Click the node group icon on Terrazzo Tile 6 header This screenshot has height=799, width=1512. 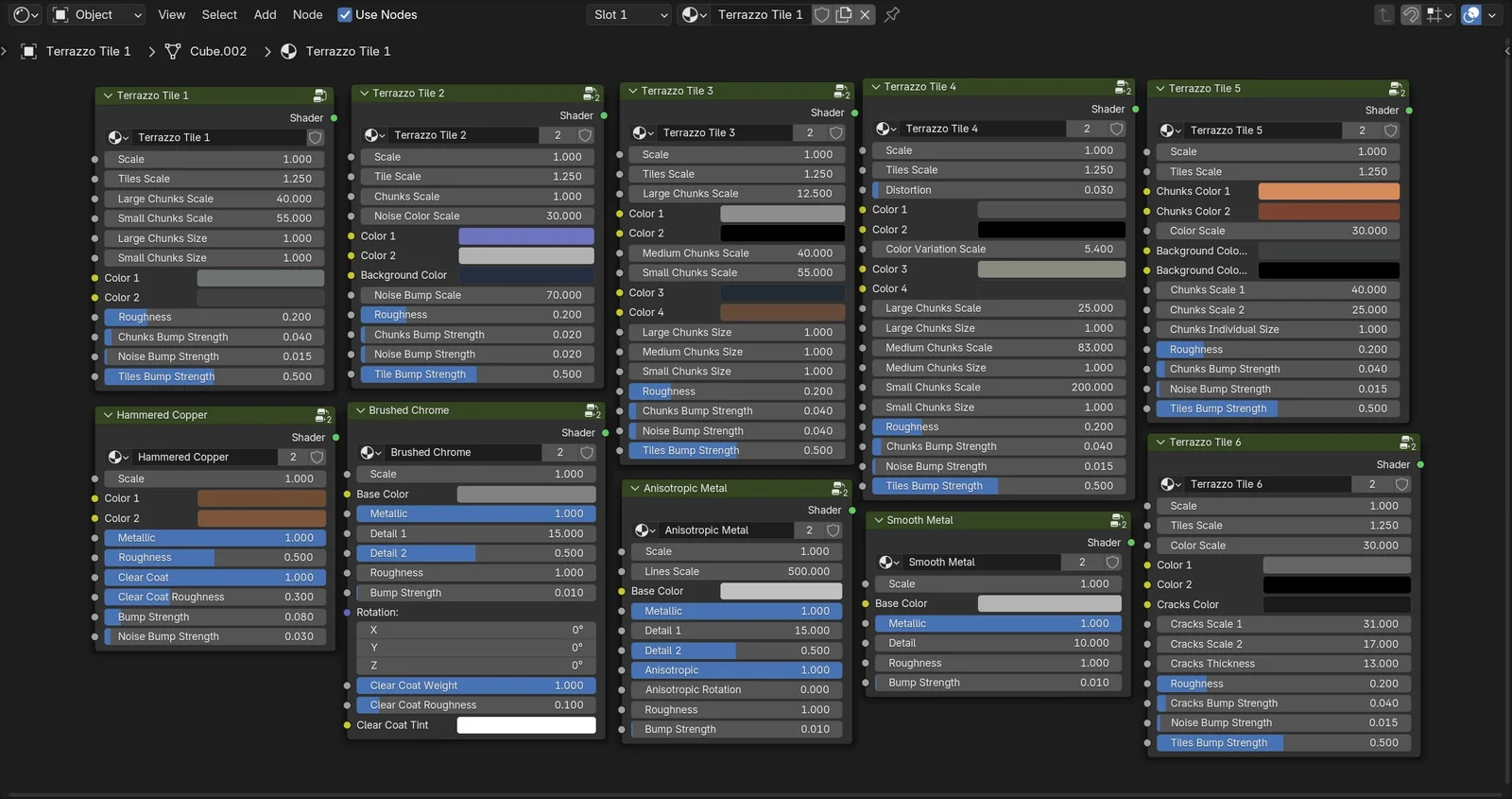click(1407, 443)
